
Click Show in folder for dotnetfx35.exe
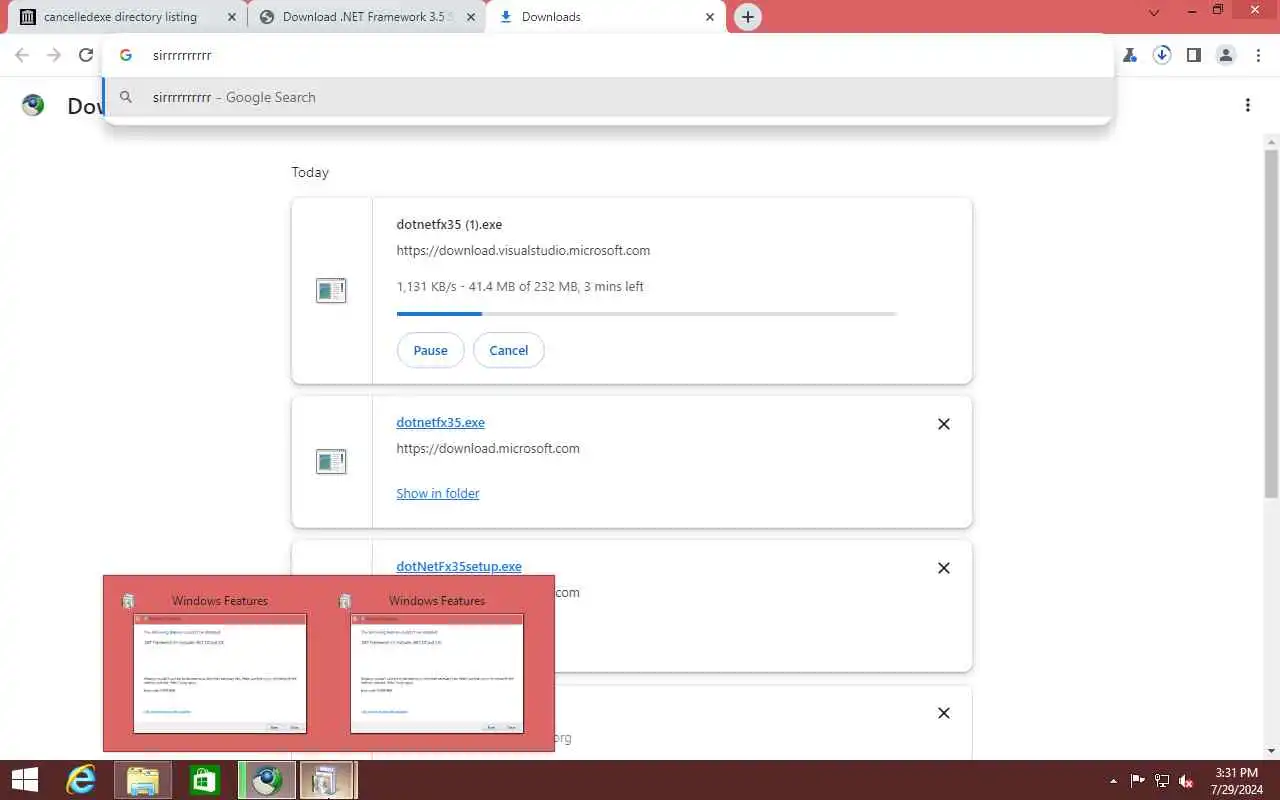(438, 493)
